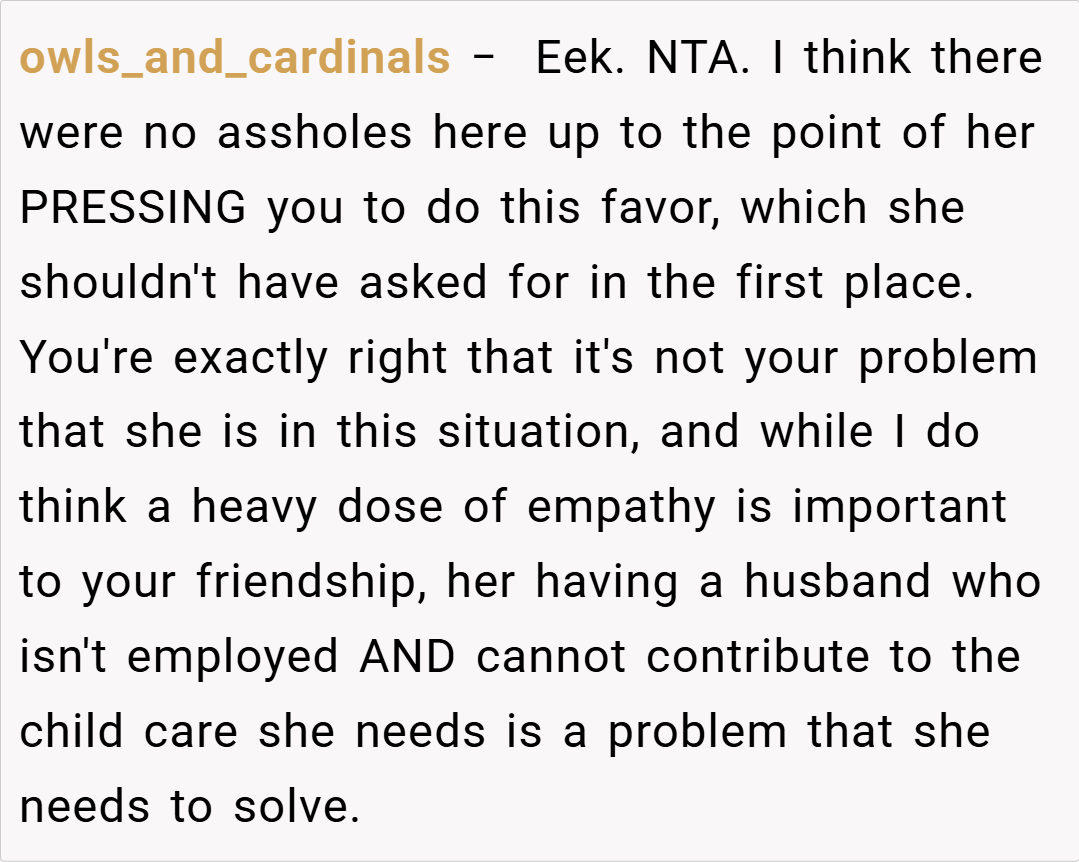Click the word "Eek." in the comment
This screenshot has height=862, width=1079.
(x=581, y=59)
